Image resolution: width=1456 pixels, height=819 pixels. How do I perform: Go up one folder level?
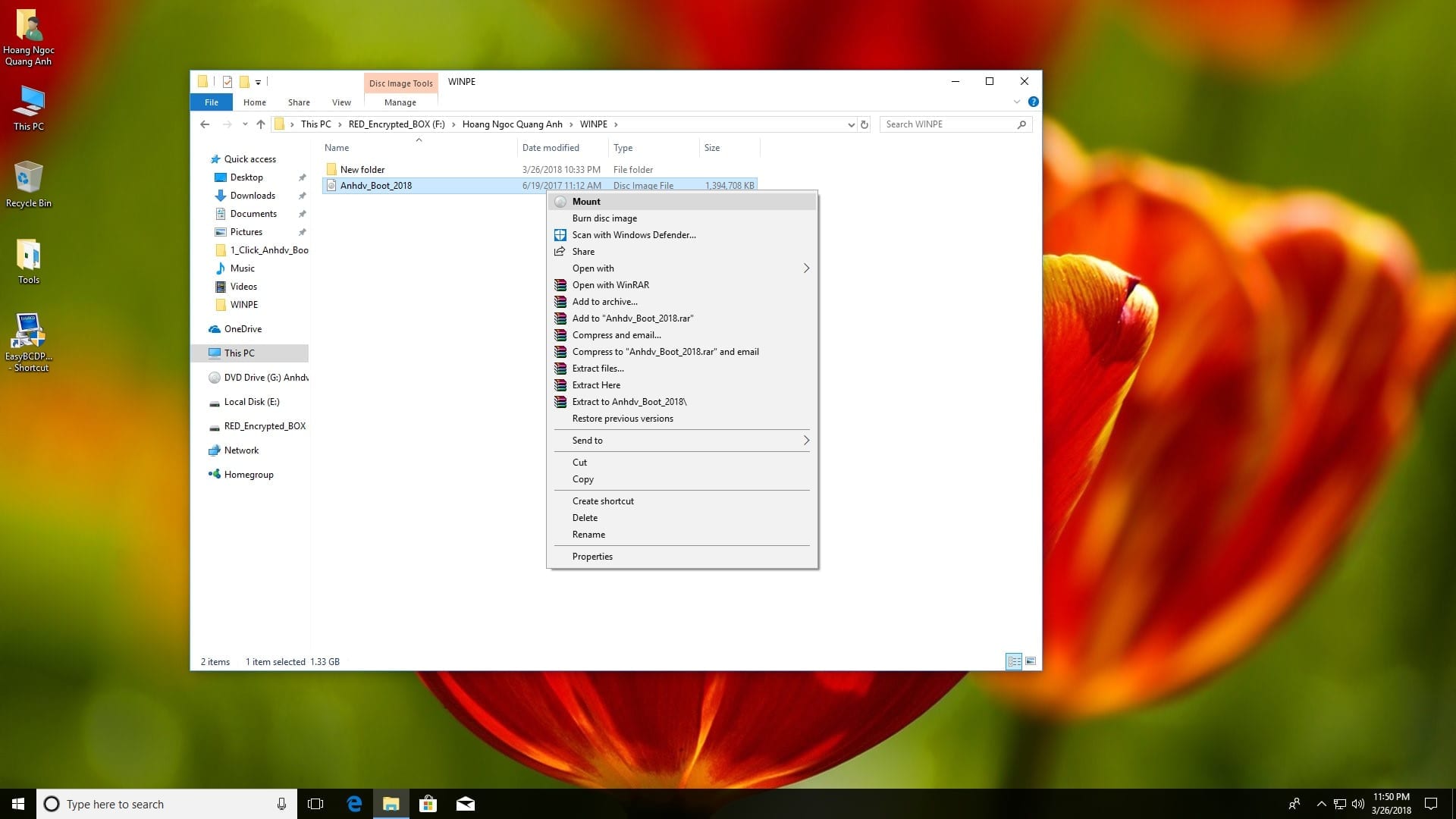[261, 124]
